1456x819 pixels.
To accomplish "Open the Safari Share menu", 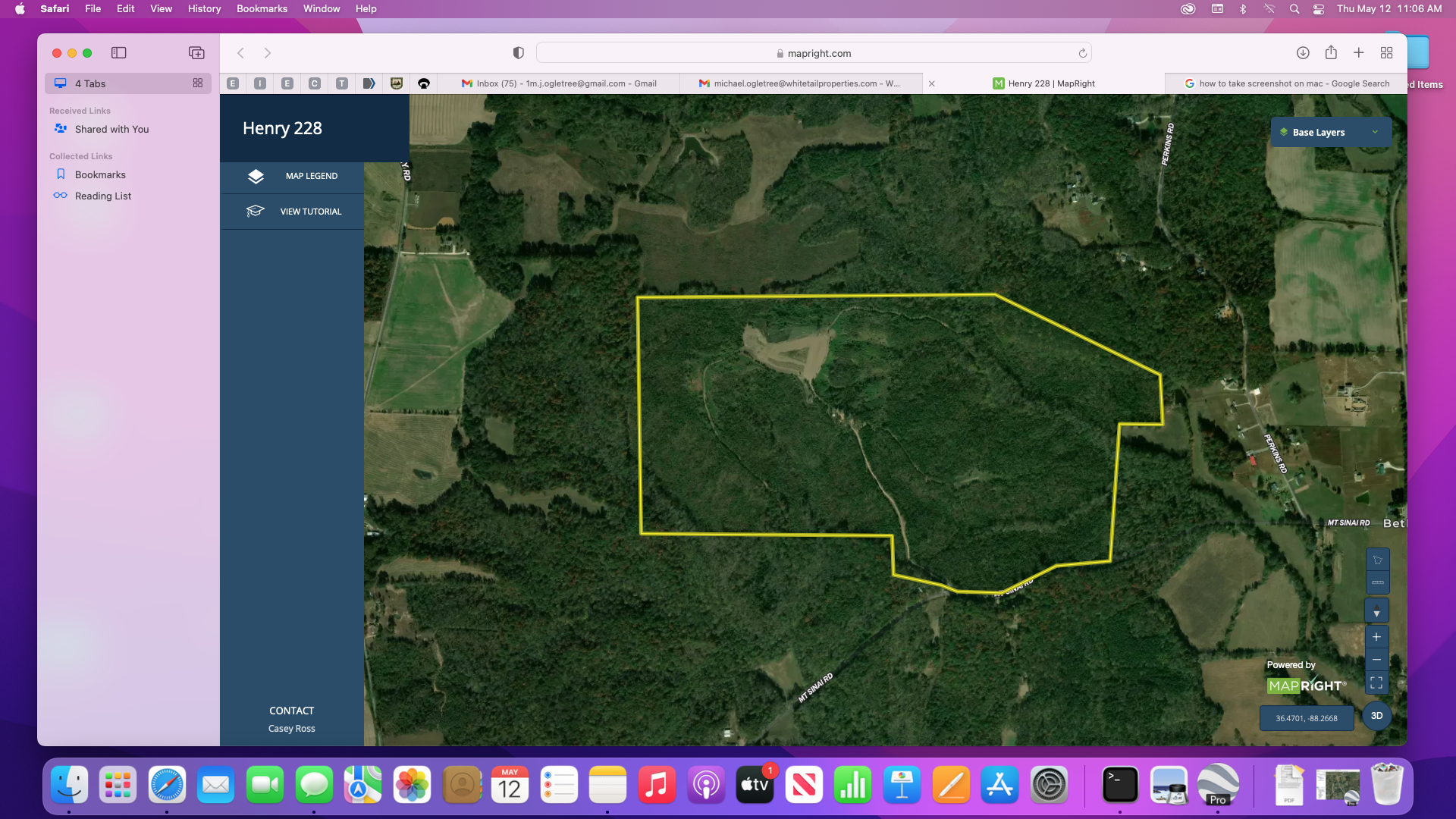I will pos(1331,53).
